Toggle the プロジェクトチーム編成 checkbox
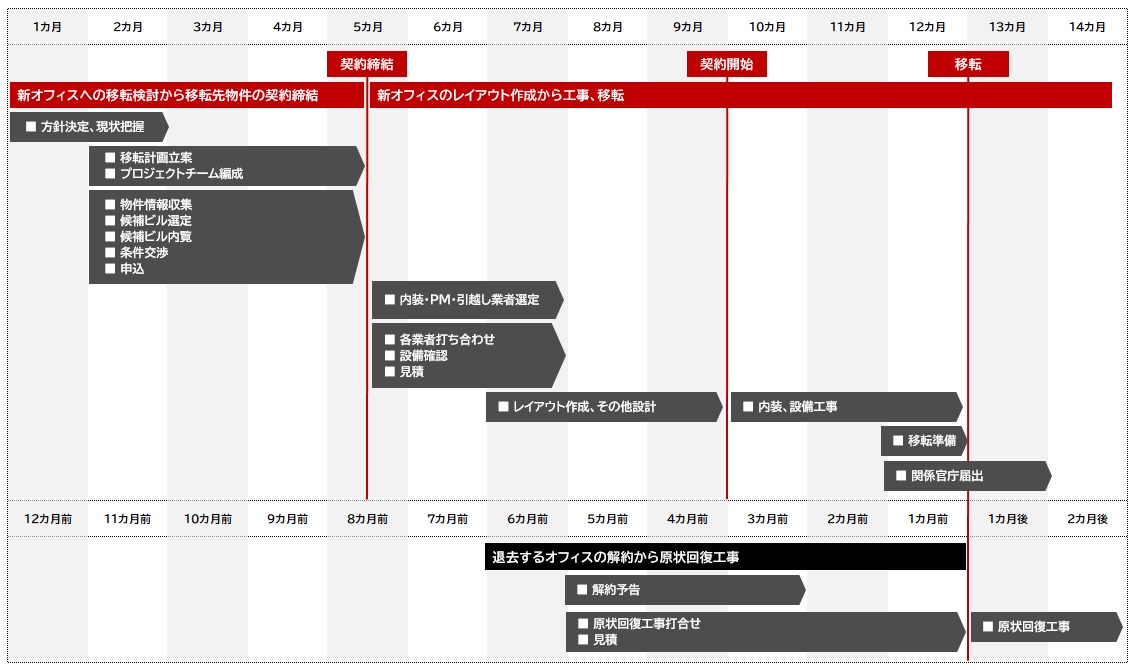 click(111, 174)
